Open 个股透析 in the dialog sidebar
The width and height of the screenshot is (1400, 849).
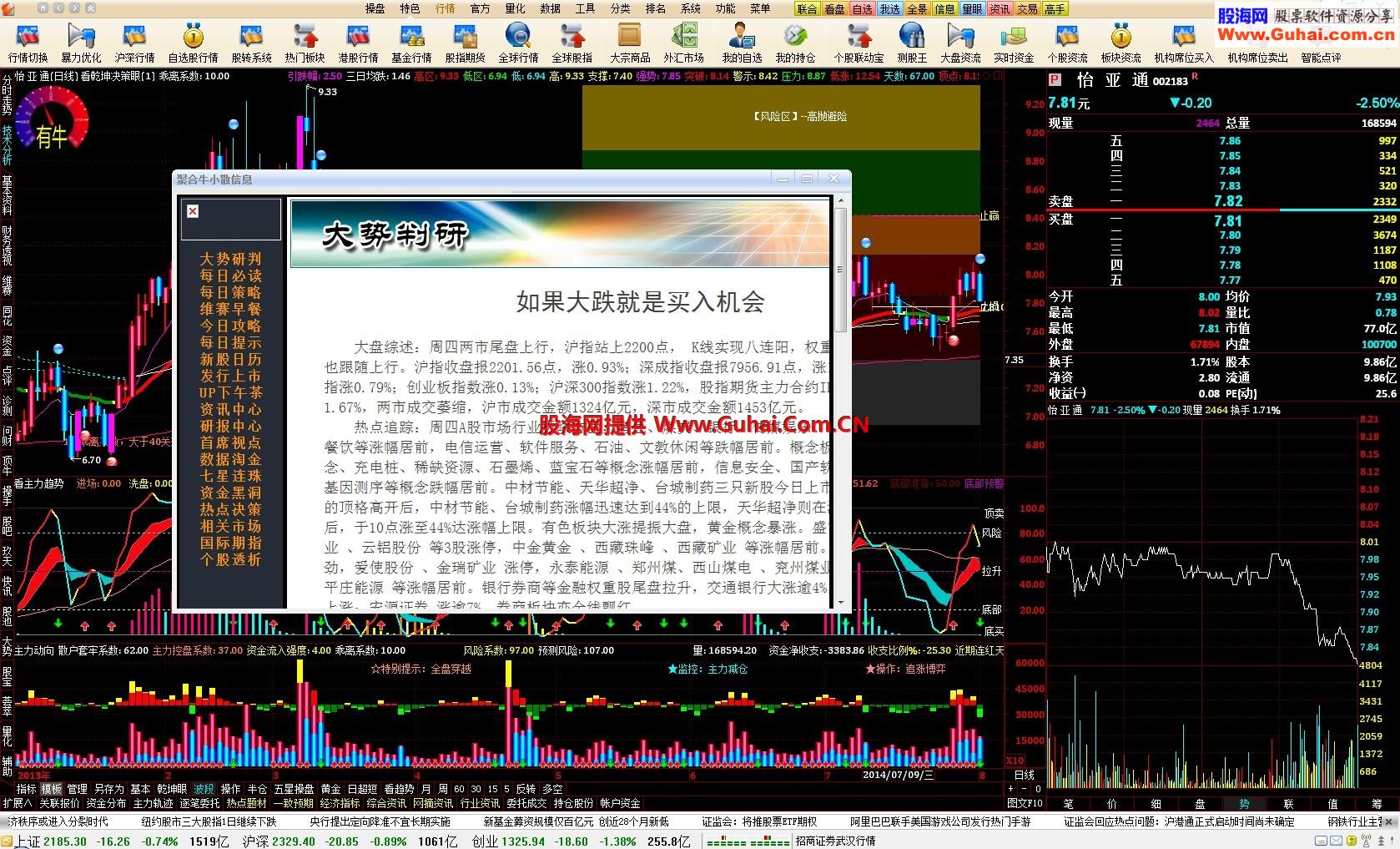click(x=230, y=559)
